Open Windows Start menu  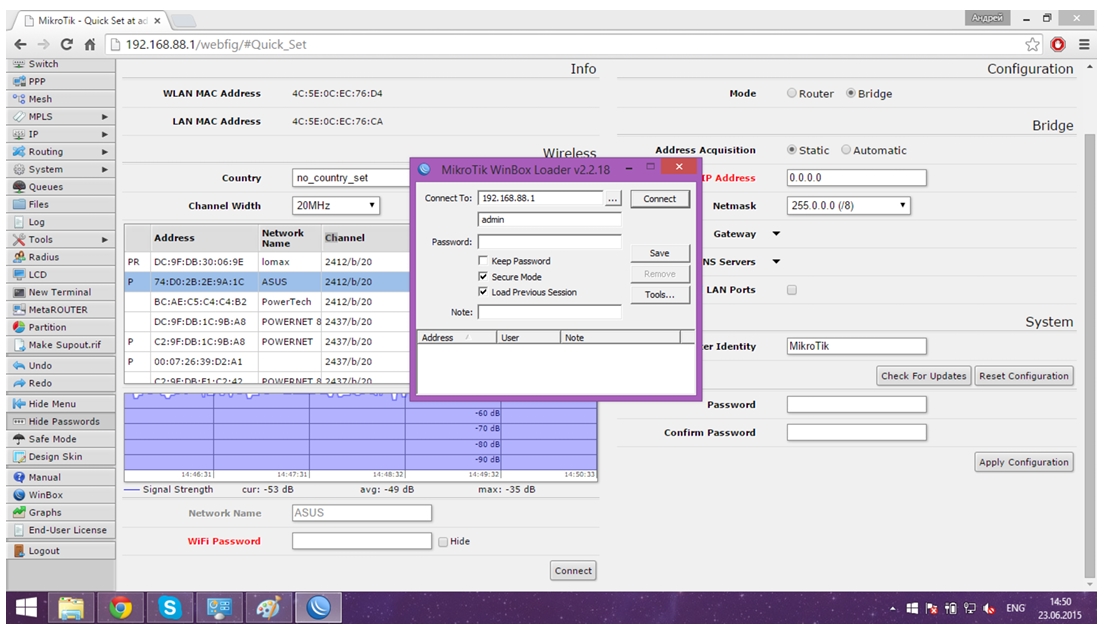(26, 607)
